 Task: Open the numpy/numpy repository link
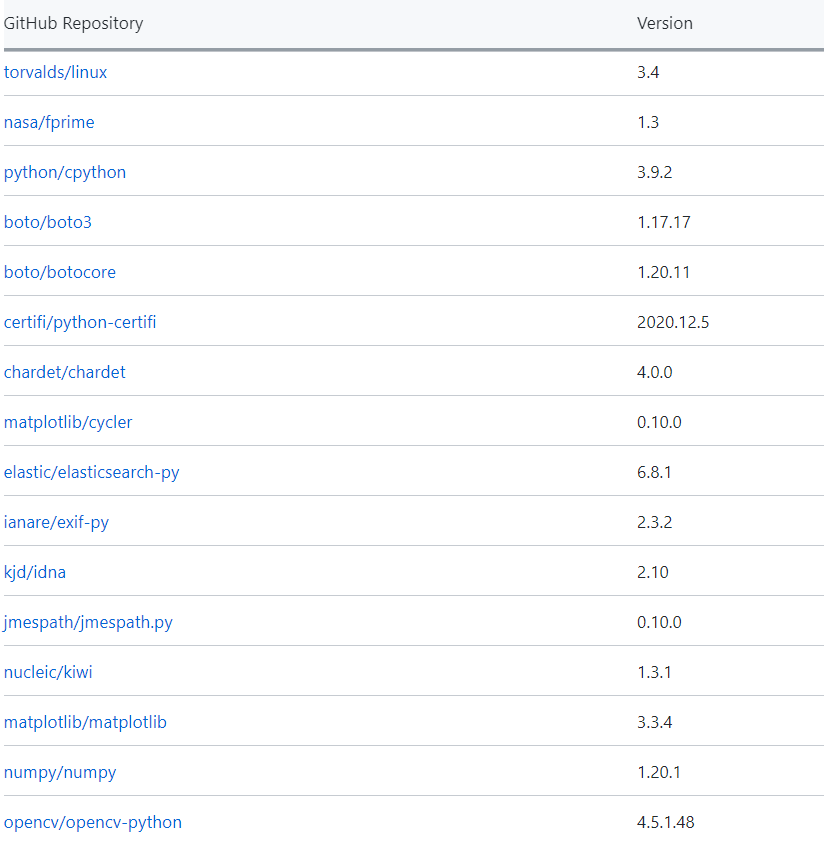pyautogui.click(x=60, y=772)
